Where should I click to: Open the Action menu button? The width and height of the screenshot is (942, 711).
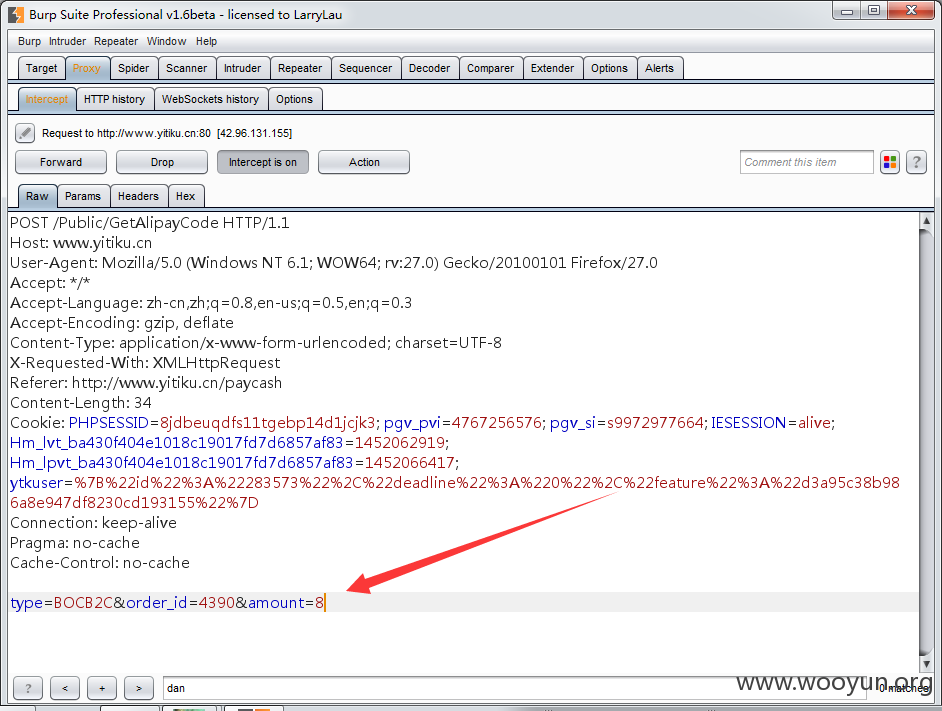click(x=363, y=162)
